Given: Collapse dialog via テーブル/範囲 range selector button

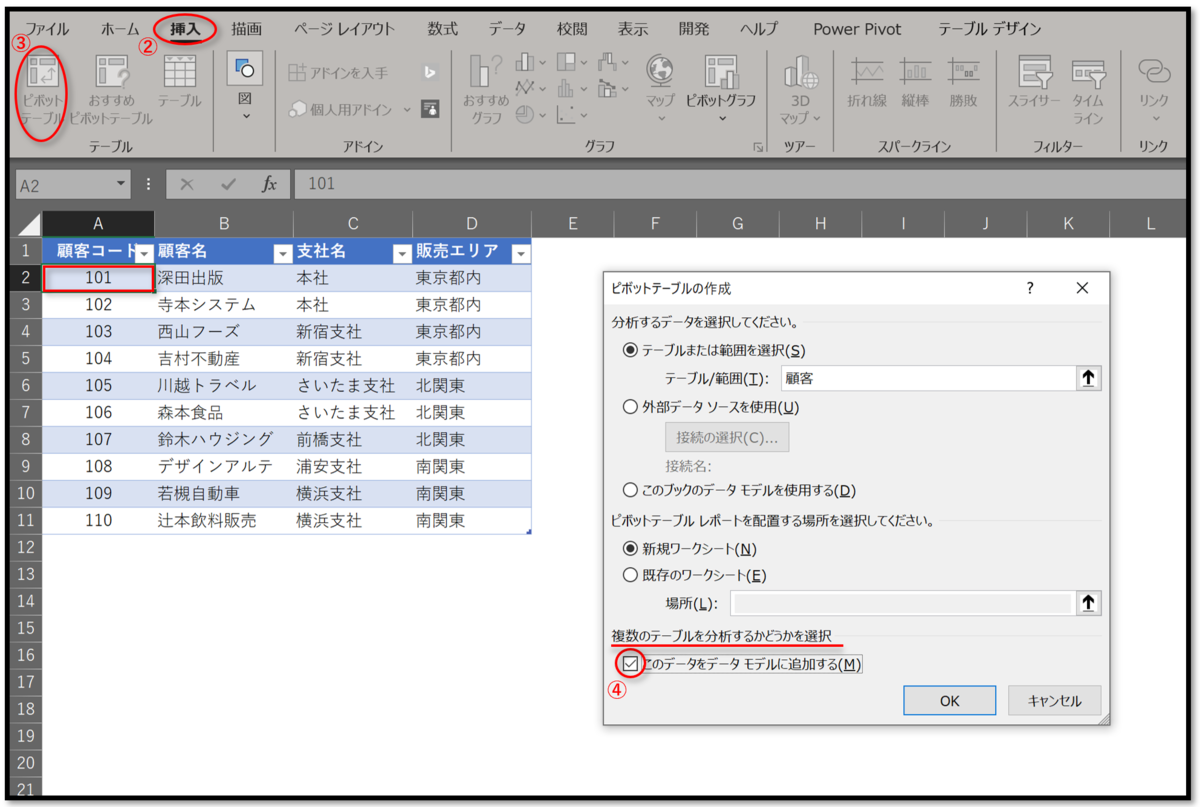Looking at the screenshot, I should tap(1089, 378).
